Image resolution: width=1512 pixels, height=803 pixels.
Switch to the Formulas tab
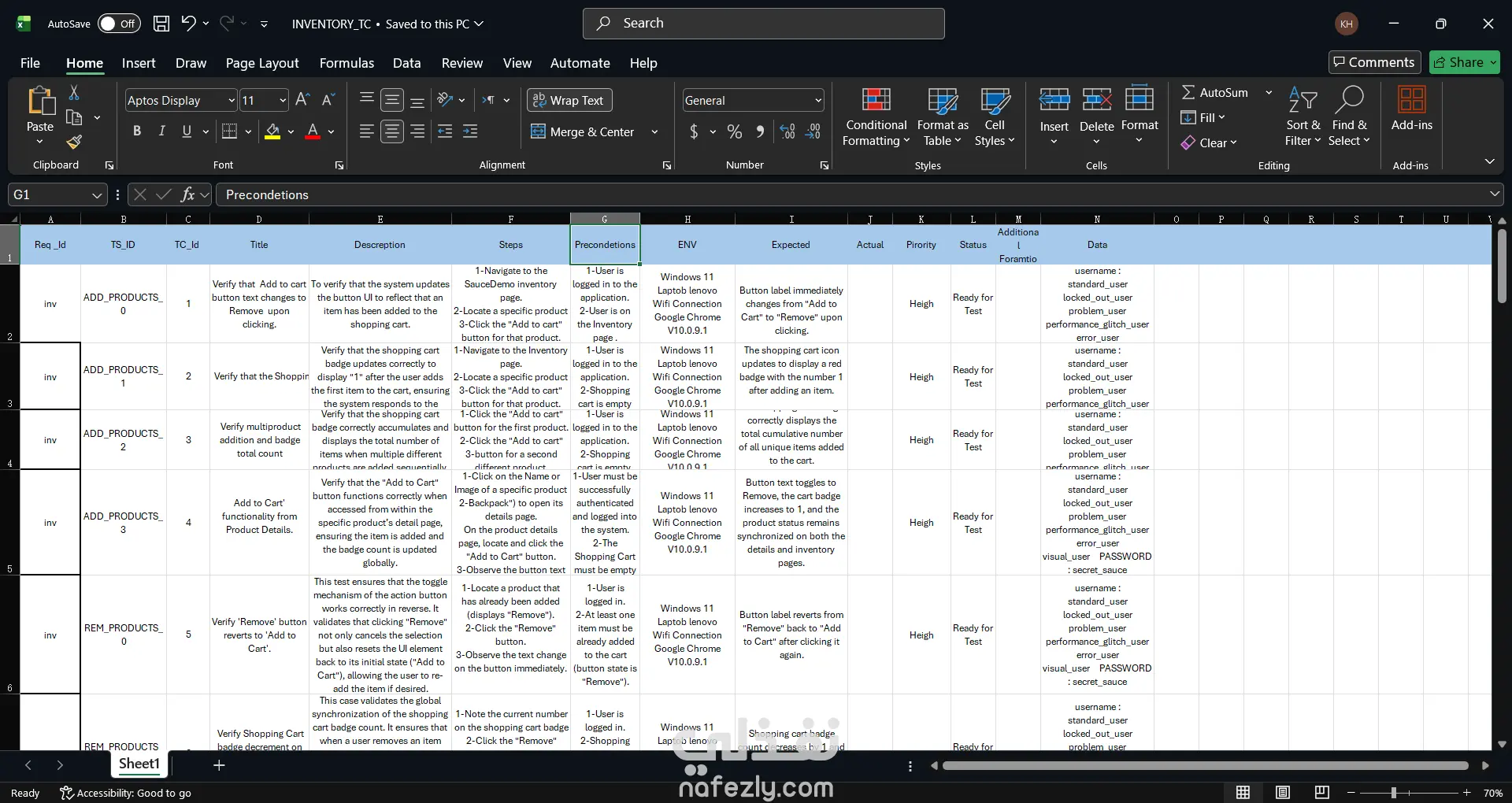point(346,63)
